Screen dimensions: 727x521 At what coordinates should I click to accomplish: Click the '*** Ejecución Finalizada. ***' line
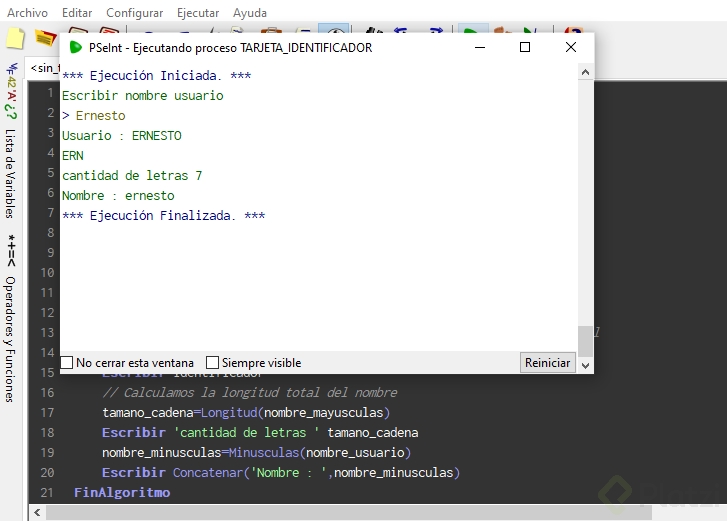pos(164,216)
